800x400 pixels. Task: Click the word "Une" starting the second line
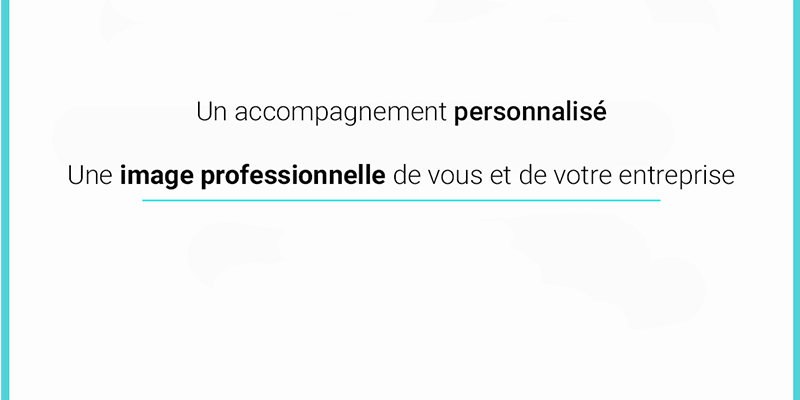[90, 177]
